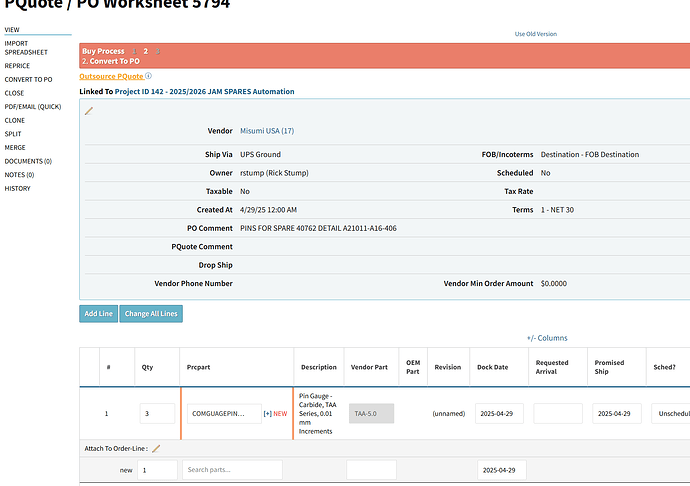This screenshot has width=690, height=486.
Task: Click the new-line quantity field
Action: [157, 470]
